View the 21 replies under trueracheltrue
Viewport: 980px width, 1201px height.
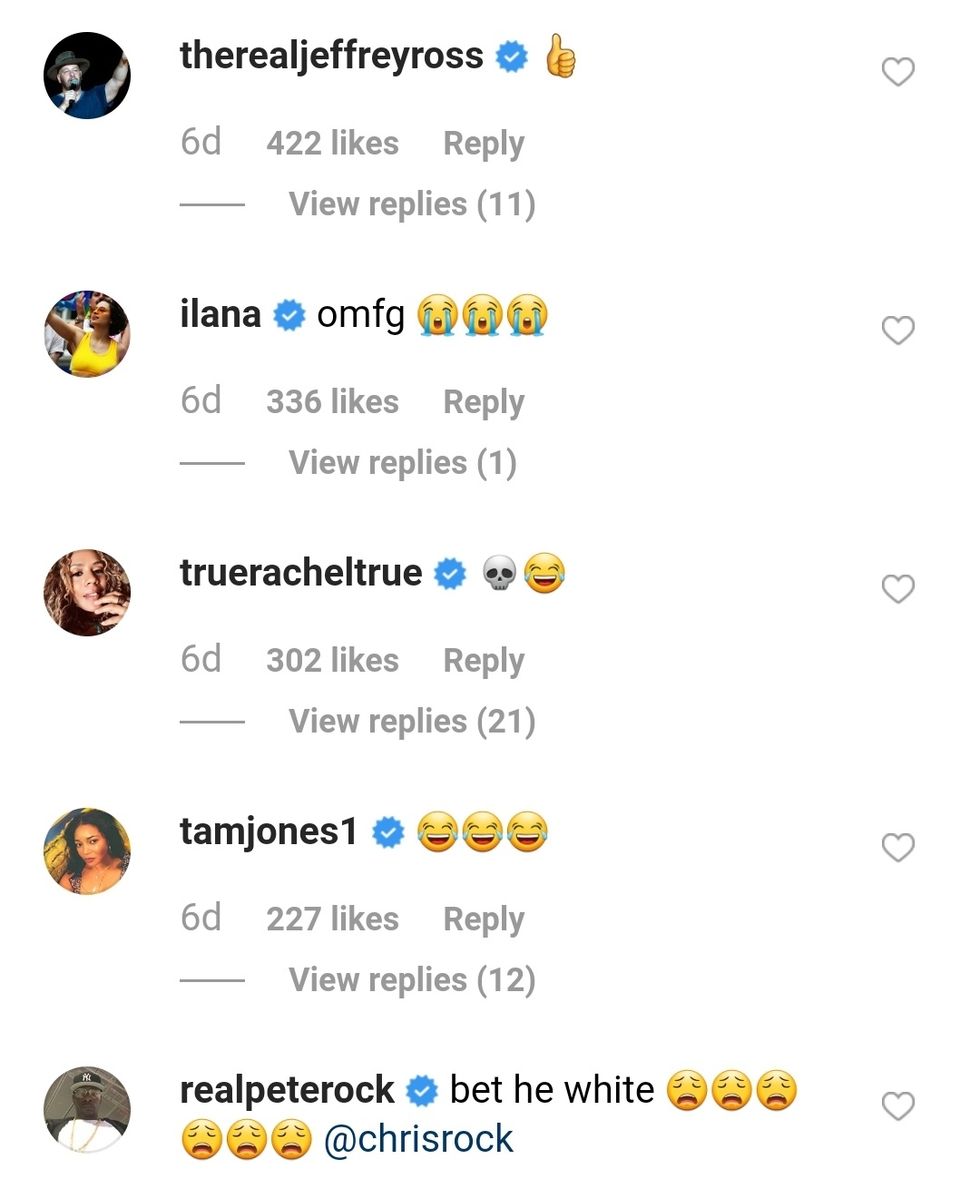tap(411, 721)
